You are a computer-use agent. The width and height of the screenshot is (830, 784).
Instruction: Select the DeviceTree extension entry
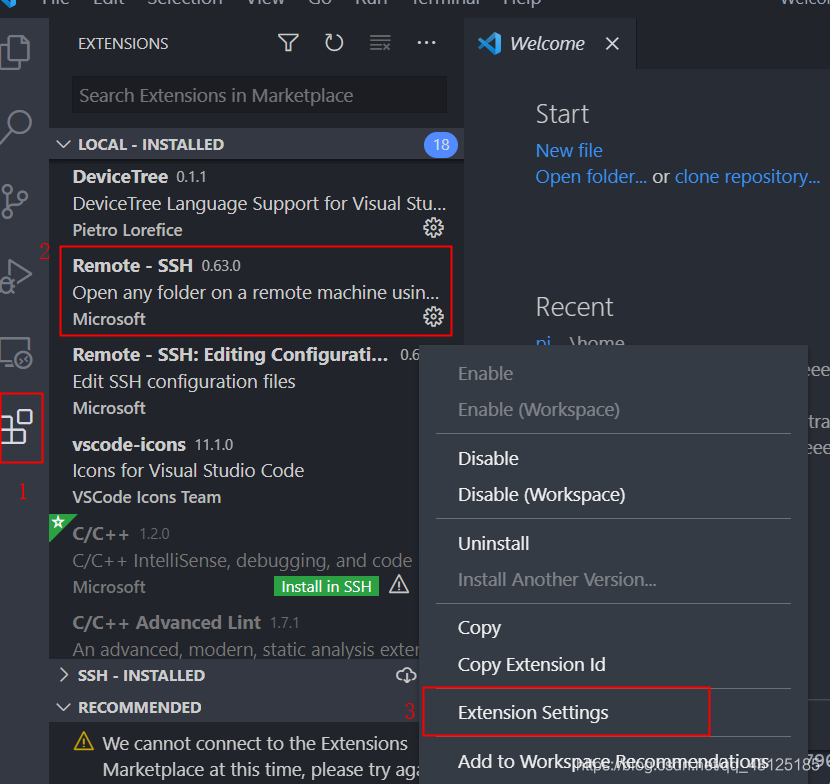(257, 203)
